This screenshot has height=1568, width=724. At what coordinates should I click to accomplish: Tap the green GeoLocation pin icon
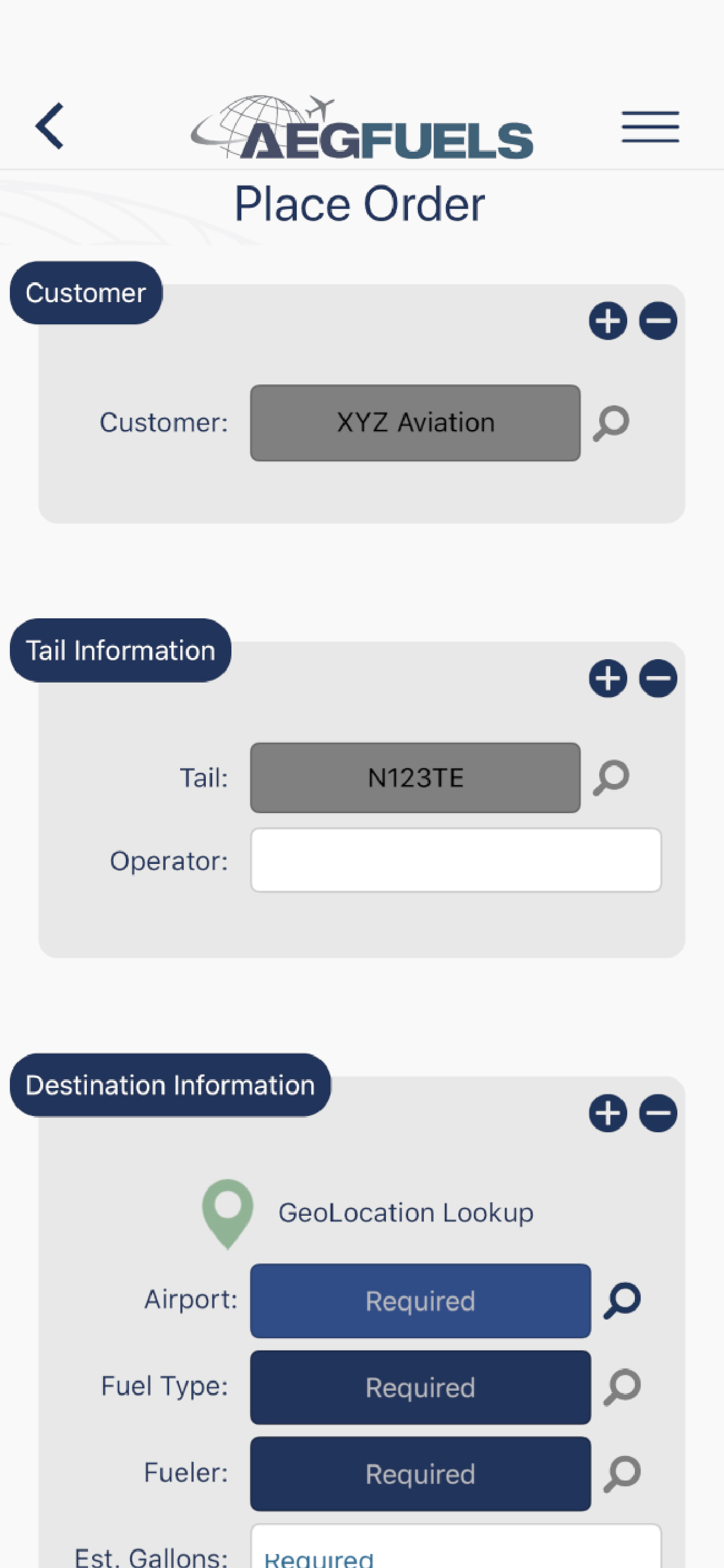tap(227, 1214)
